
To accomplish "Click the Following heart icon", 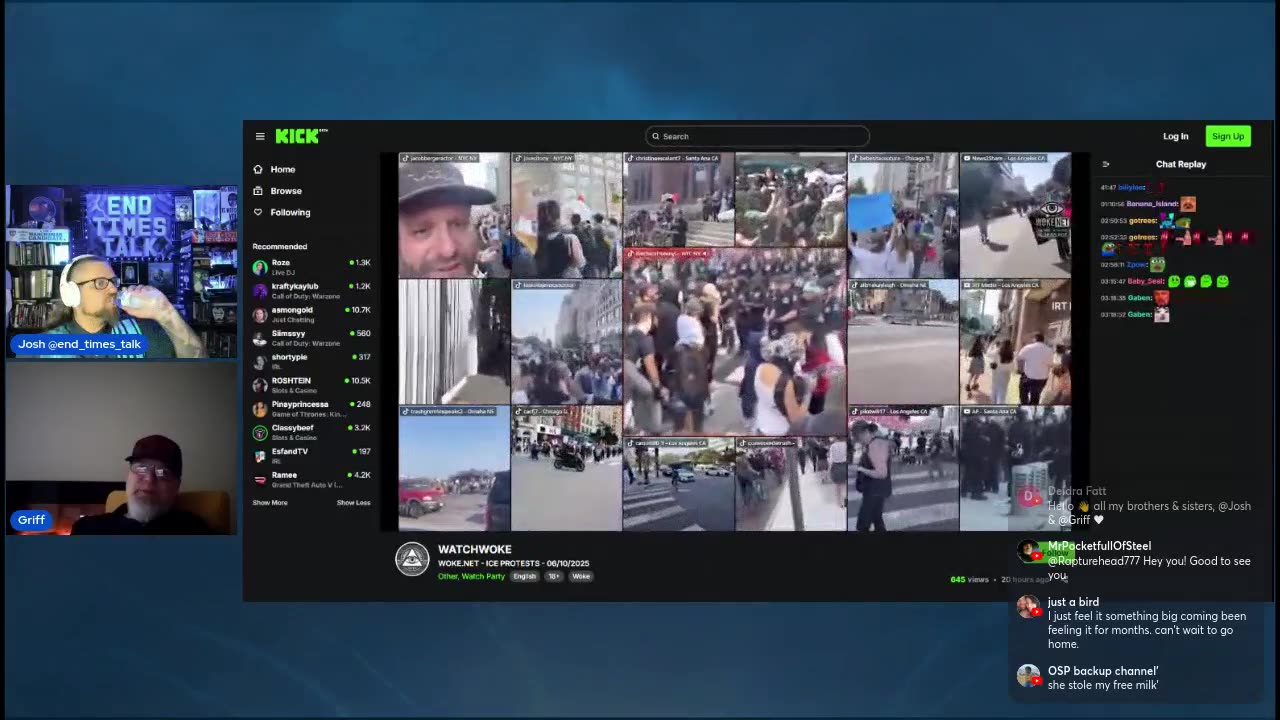I will point(258,212).
